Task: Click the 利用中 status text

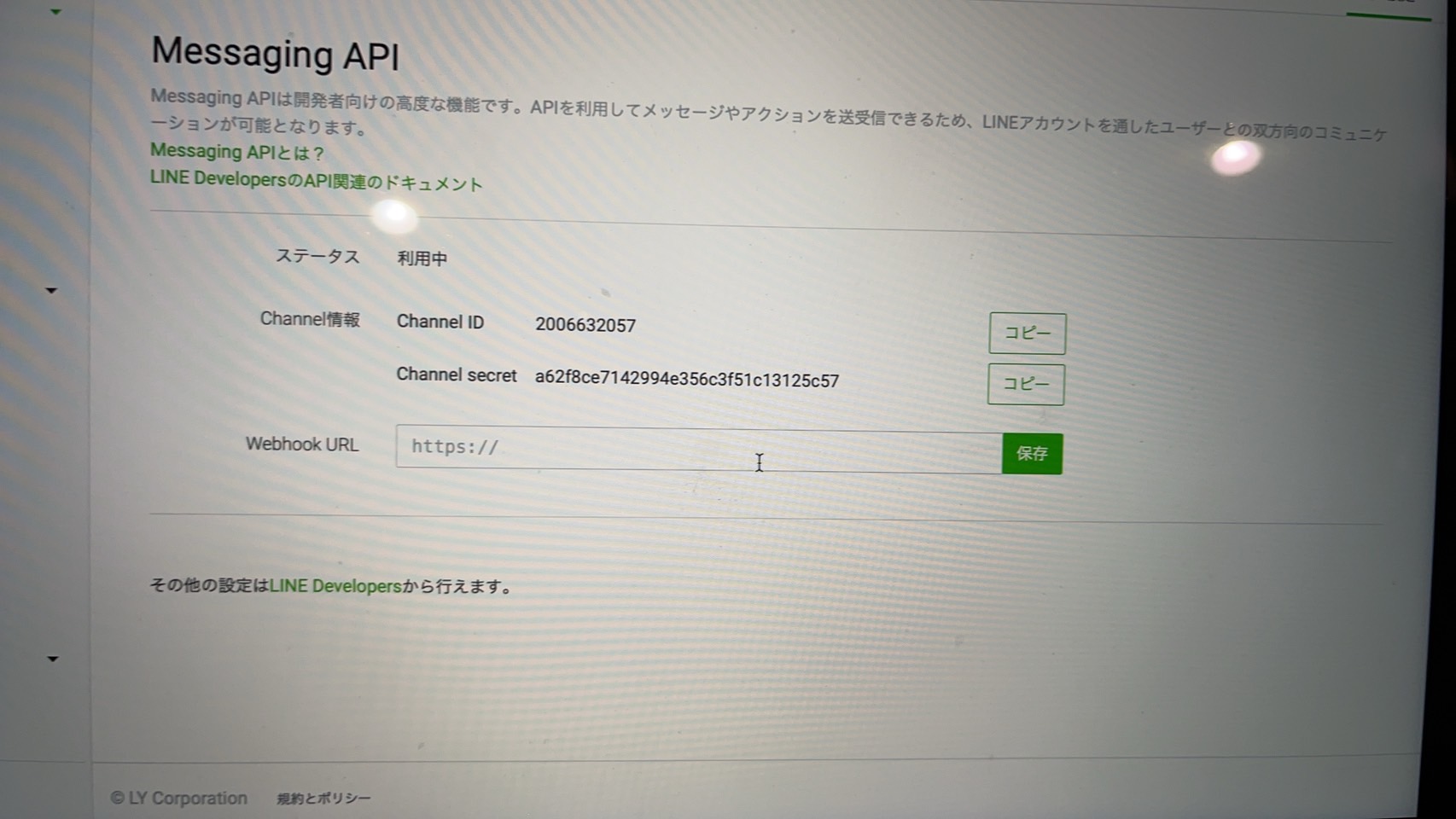Action: pyautogui.click(x=422, y=258)
